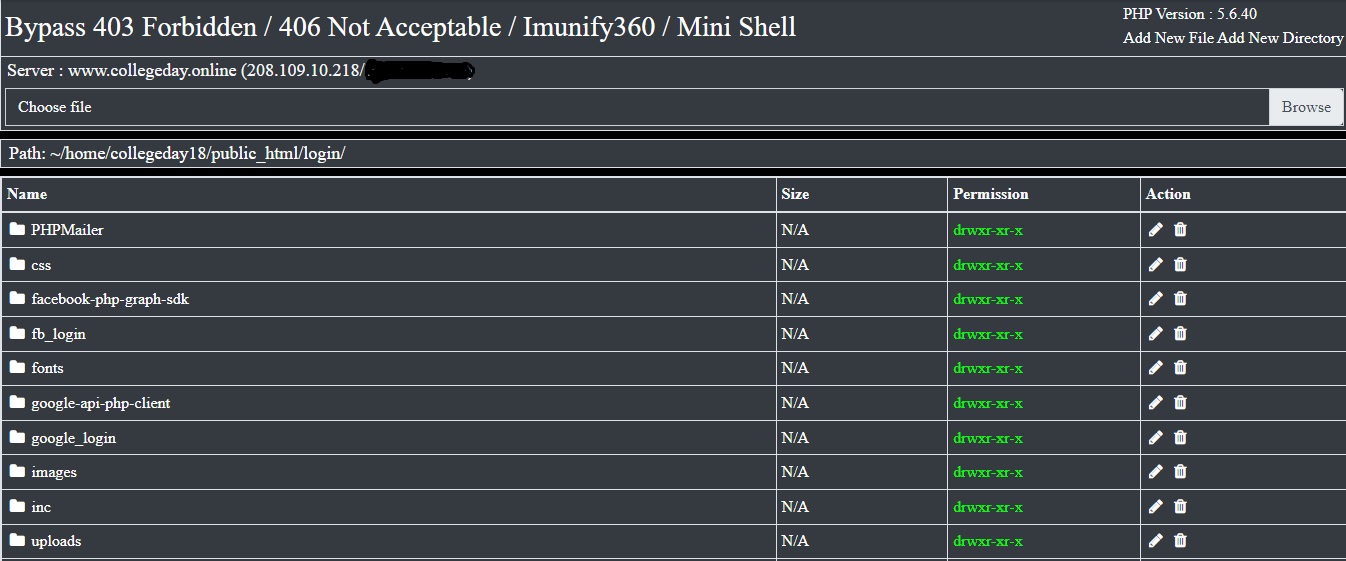
Task: Click the trash icon in images row
Action: [1180, 472]
